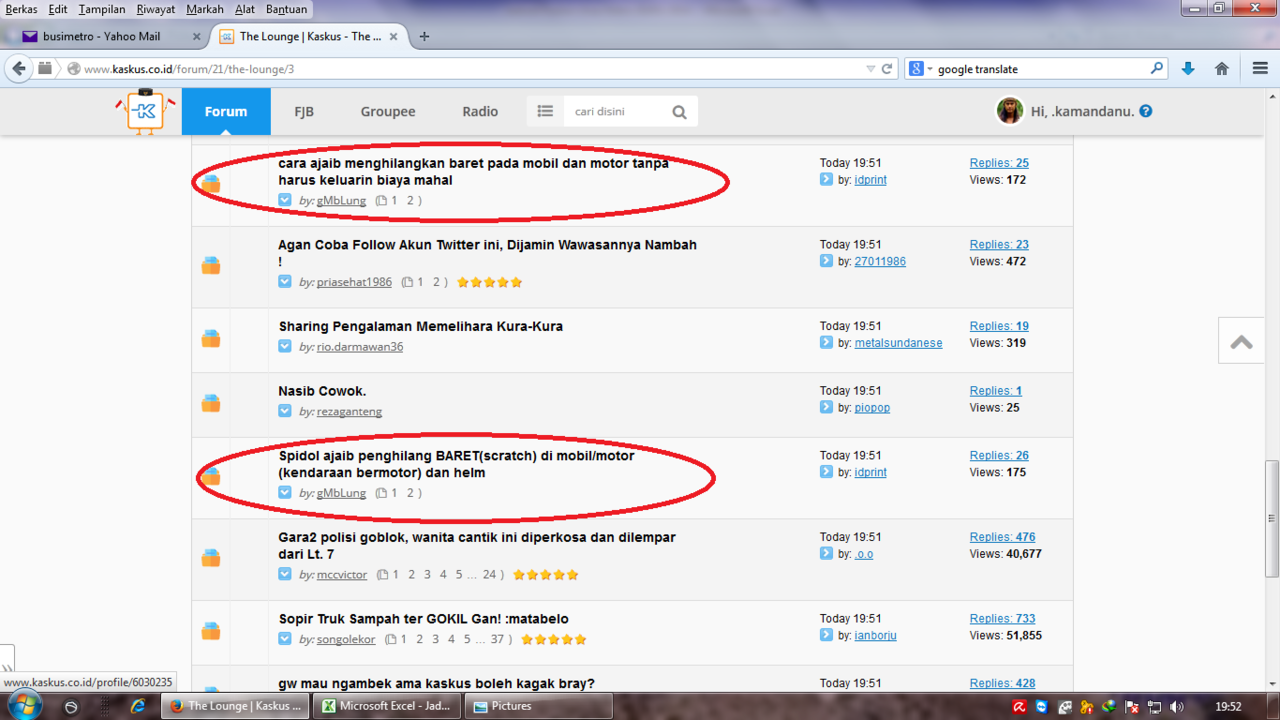Open the Firefox hamburger menu
Image resolution: width=1280 pixels, height=720 pixels.
1260,69
